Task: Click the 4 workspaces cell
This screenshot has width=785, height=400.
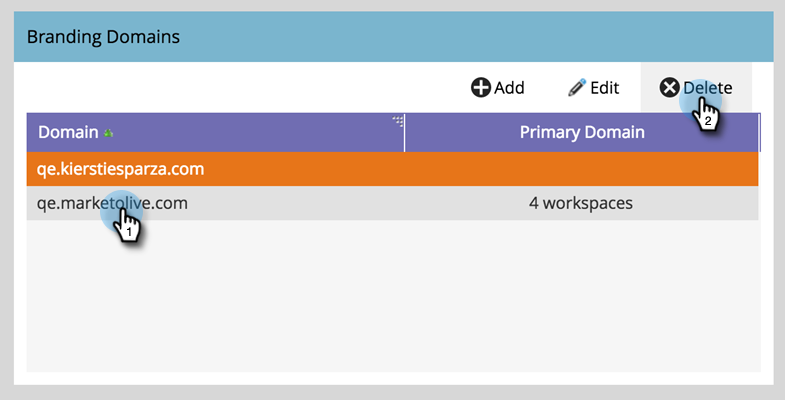Action: pyautogui.click(x=581, y=203)
